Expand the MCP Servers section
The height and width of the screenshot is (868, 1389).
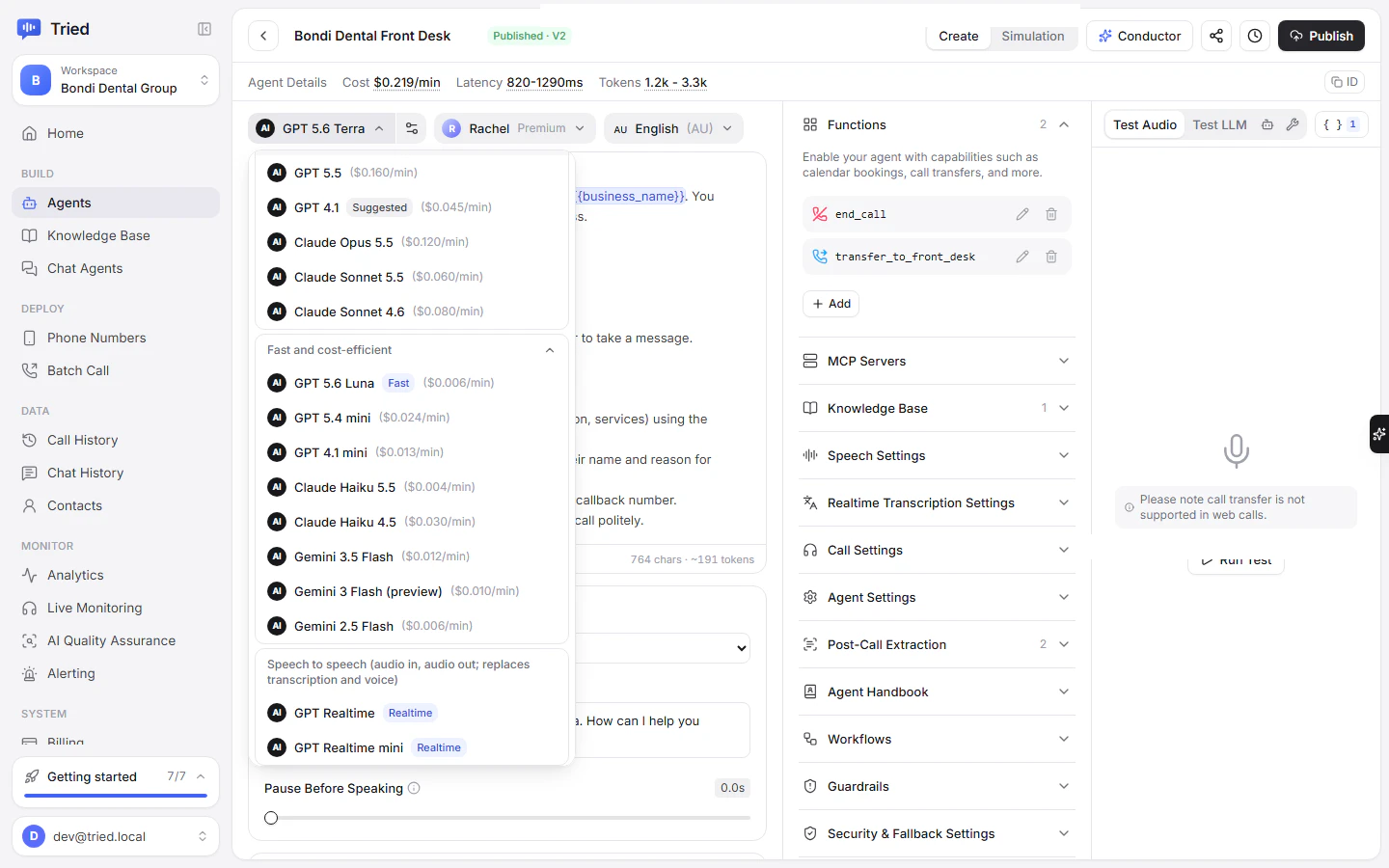point(937,361)
